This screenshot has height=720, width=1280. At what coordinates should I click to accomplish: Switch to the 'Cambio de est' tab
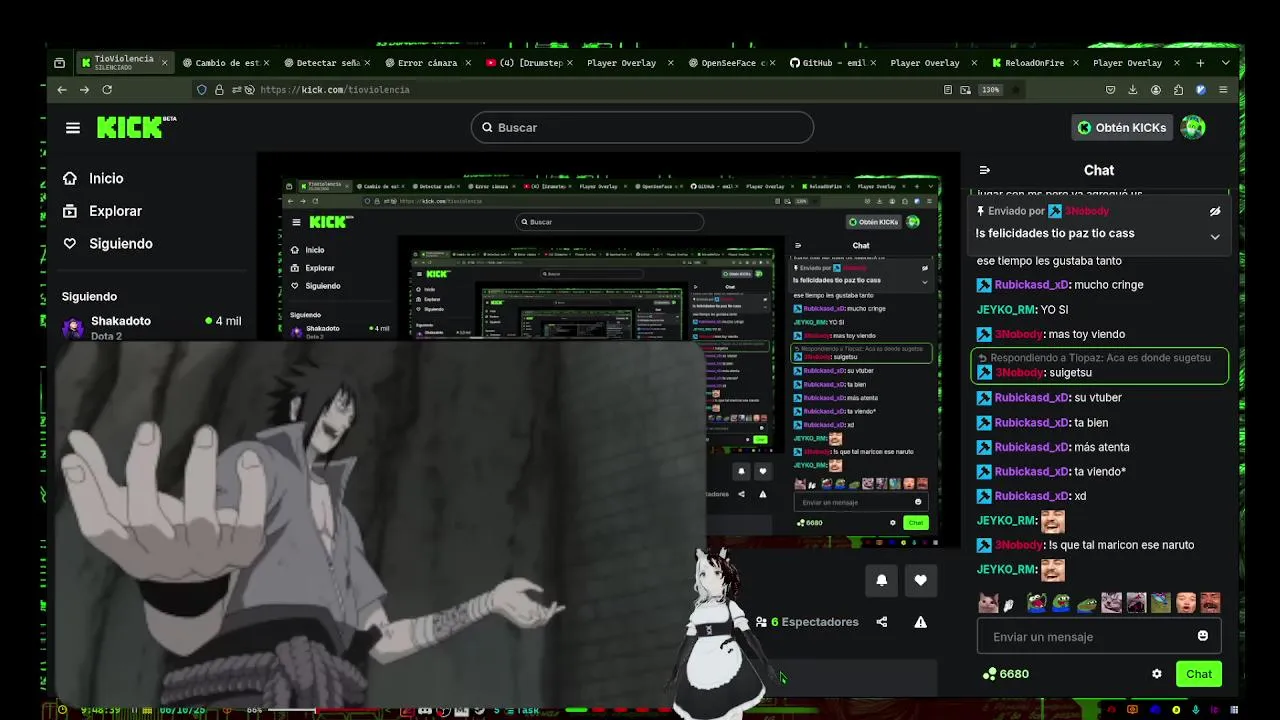(x=227, y=62)
